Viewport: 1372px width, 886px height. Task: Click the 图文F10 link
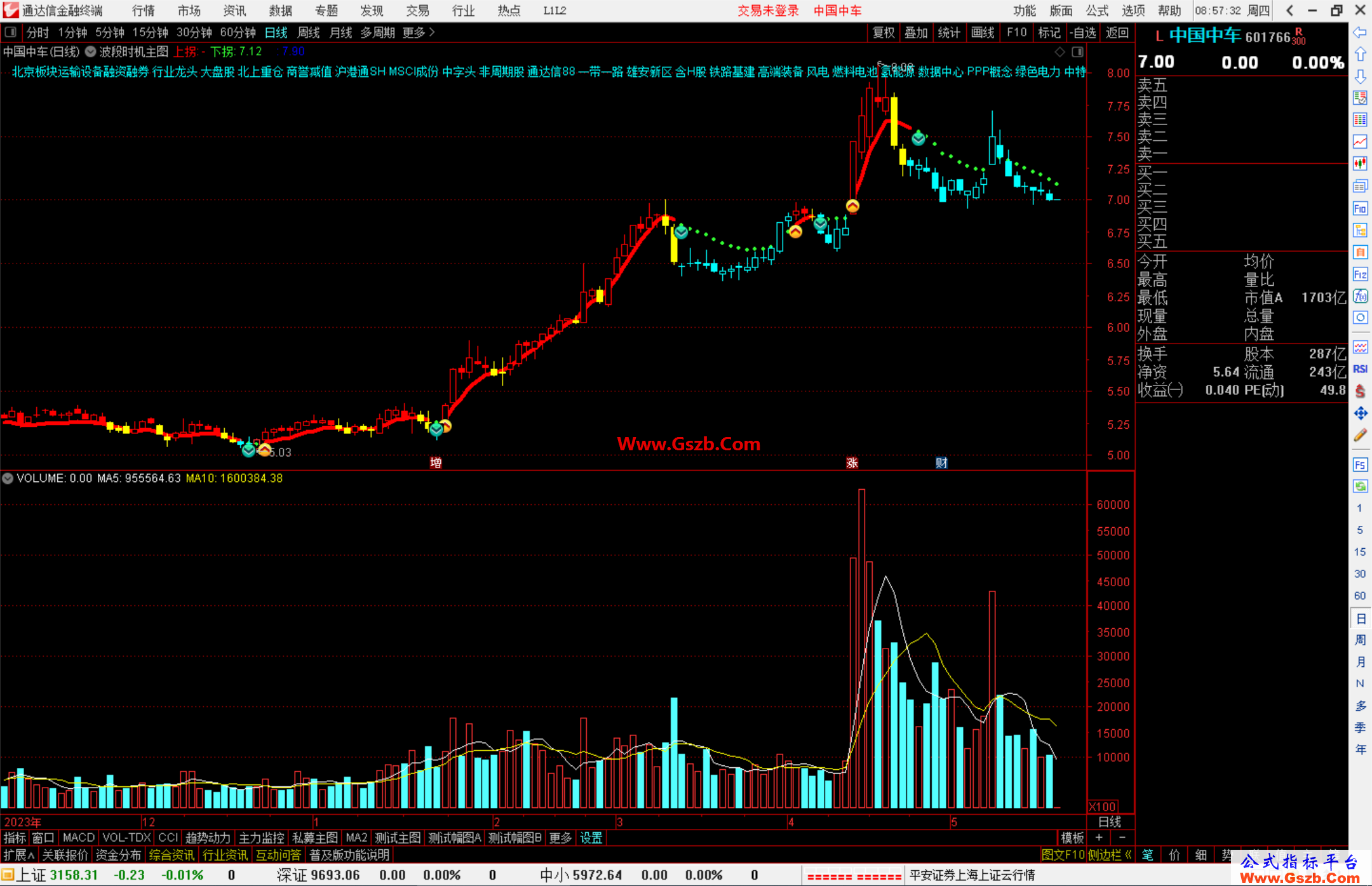point(1063,855)
